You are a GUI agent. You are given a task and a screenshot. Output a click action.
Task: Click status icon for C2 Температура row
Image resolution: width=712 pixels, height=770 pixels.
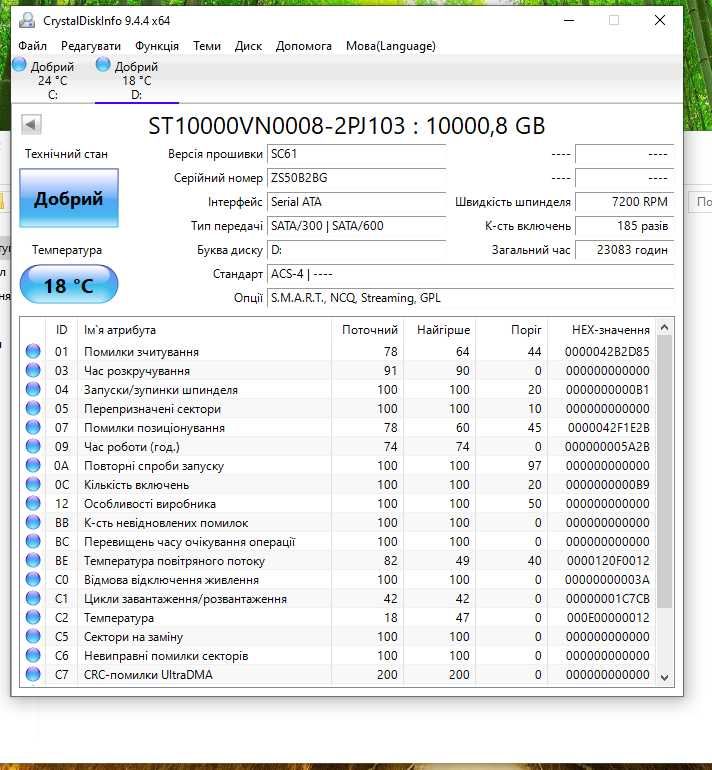click(33, 617)
